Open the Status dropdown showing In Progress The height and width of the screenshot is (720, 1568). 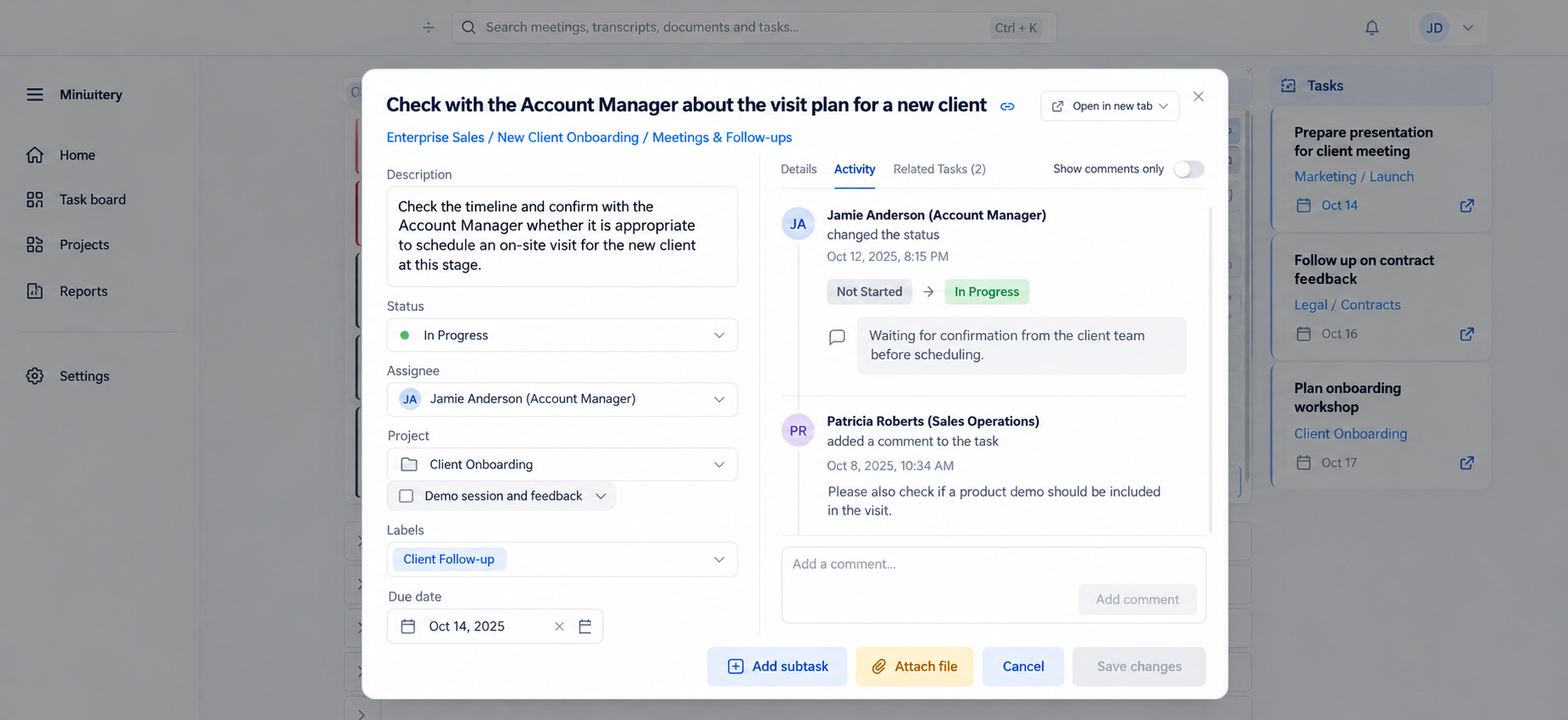pyautogui.click(x=562, y=335)
